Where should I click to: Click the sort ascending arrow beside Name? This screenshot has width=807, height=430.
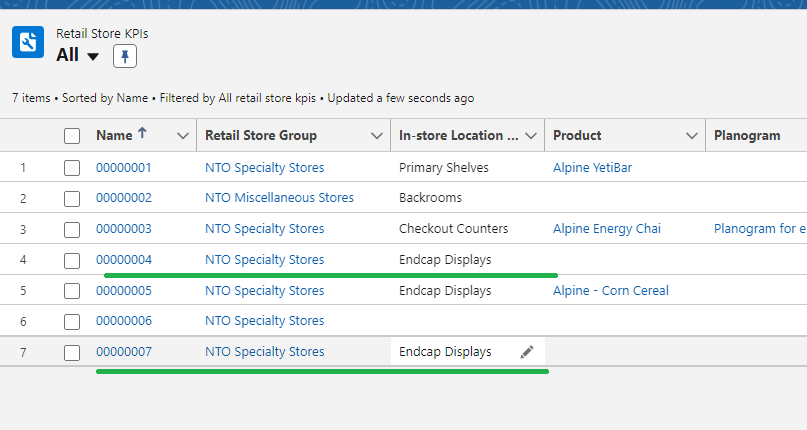(142, 133)
